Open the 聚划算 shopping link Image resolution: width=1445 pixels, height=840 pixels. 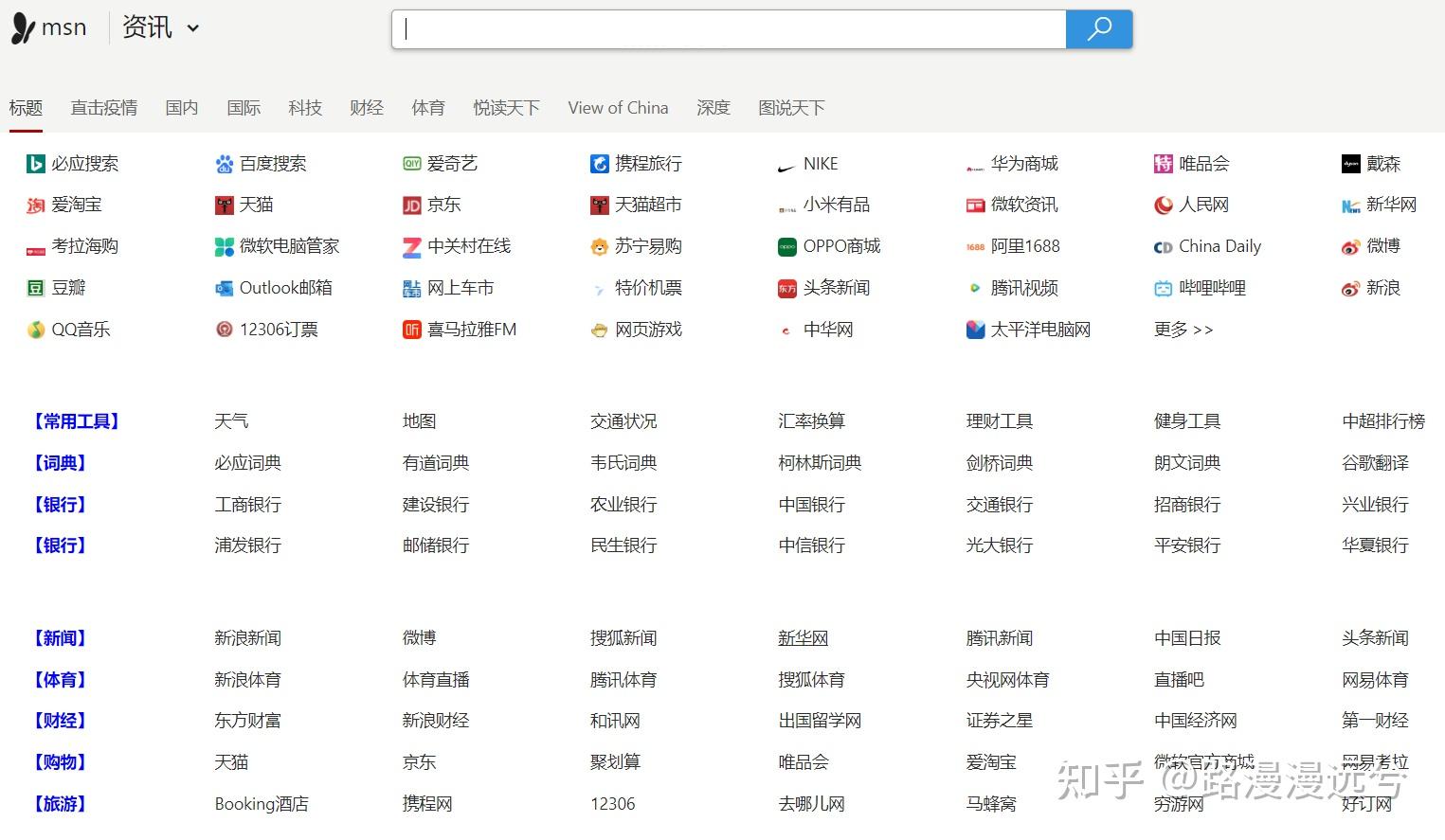tap(615, 762)
